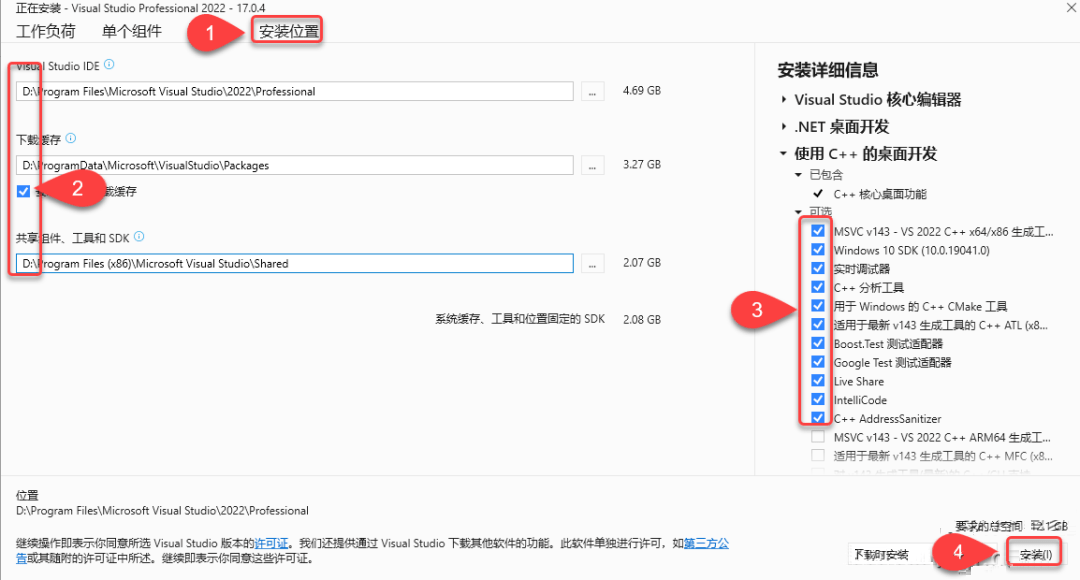
Task: Switch to 工作负荷 tab
Action: point(45,31)
